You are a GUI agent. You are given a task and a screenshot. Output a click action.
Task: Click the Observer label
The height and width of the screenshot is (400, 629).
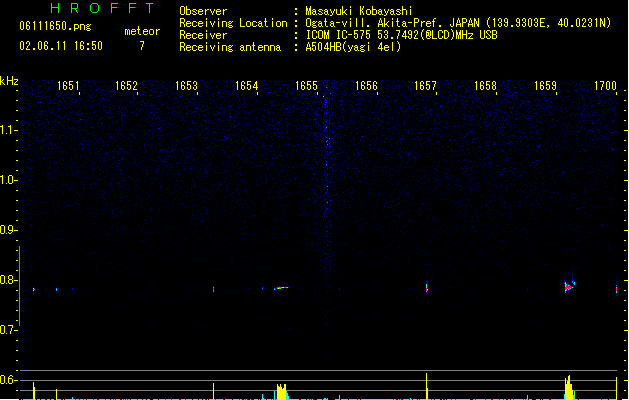[x=203, y=11]
